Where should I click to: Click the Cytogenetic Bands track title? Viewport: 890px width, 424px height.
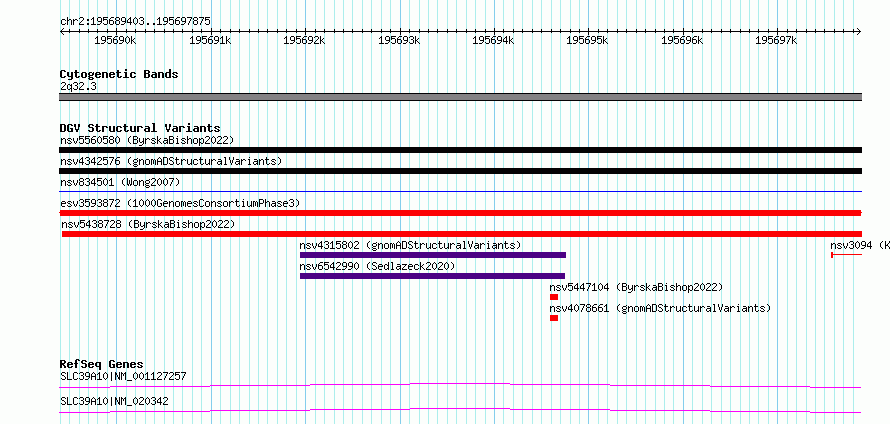coord(119,74)
